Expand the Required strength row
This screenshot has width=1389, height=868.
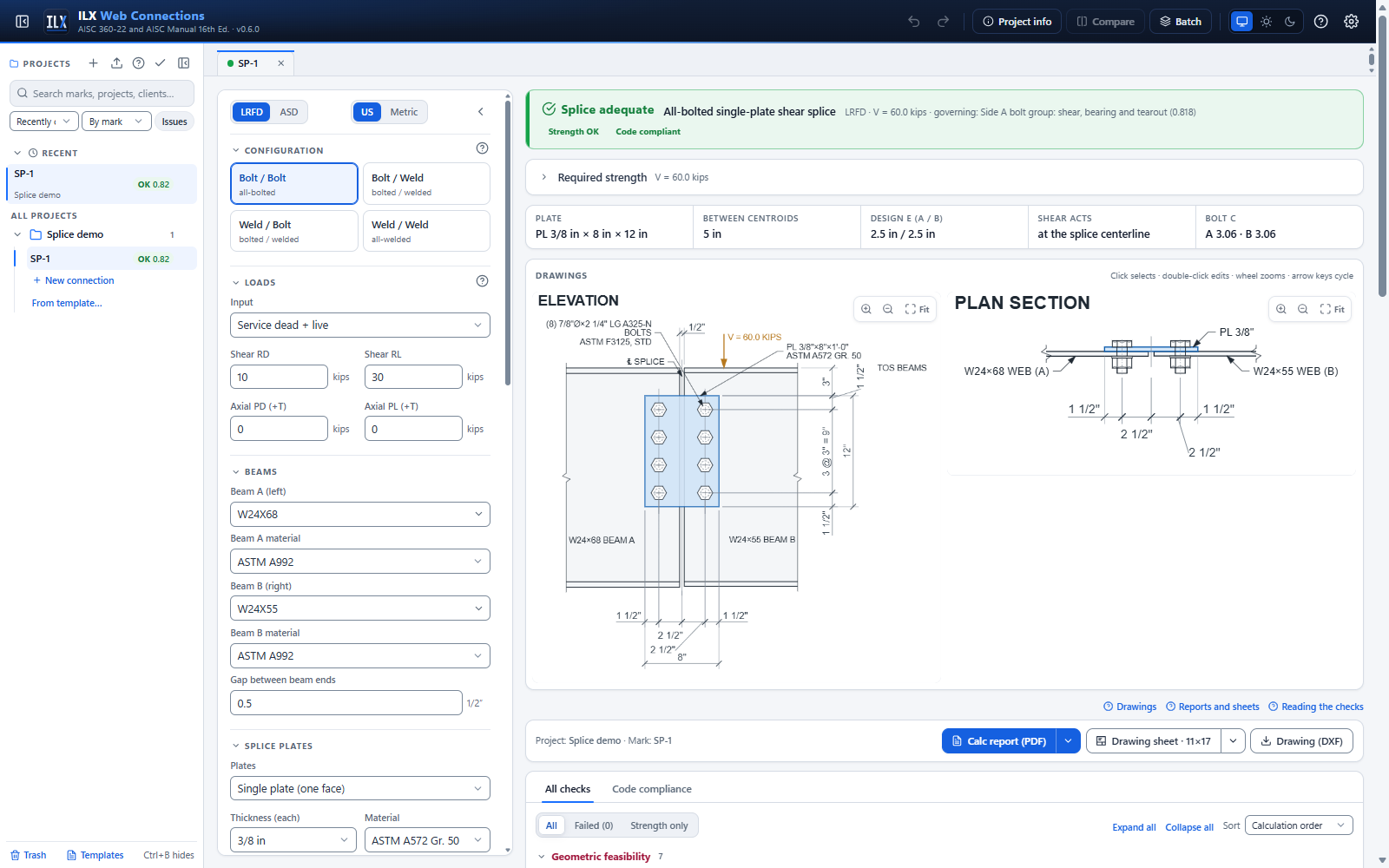(945, 177)
